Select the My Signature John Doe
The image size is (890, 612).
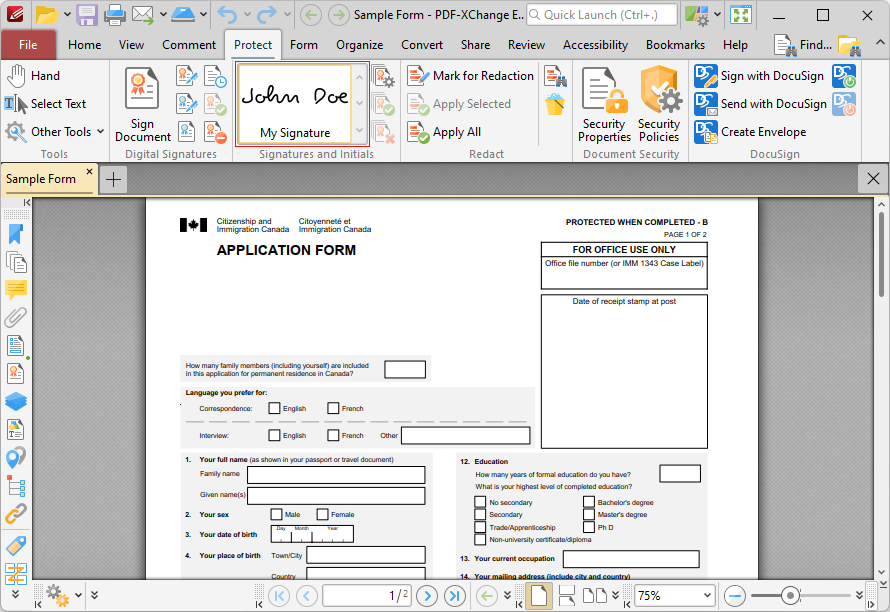point(295,104)
